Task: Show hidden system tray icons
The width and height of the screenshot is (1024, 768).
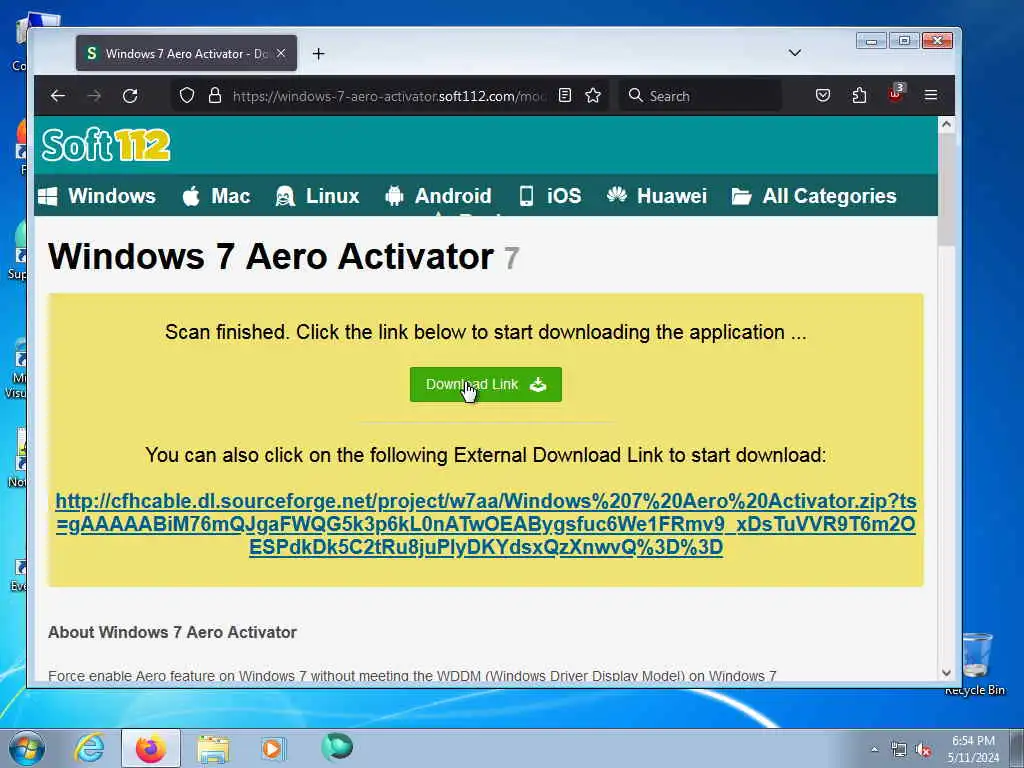Action: (x=874, y=749)
